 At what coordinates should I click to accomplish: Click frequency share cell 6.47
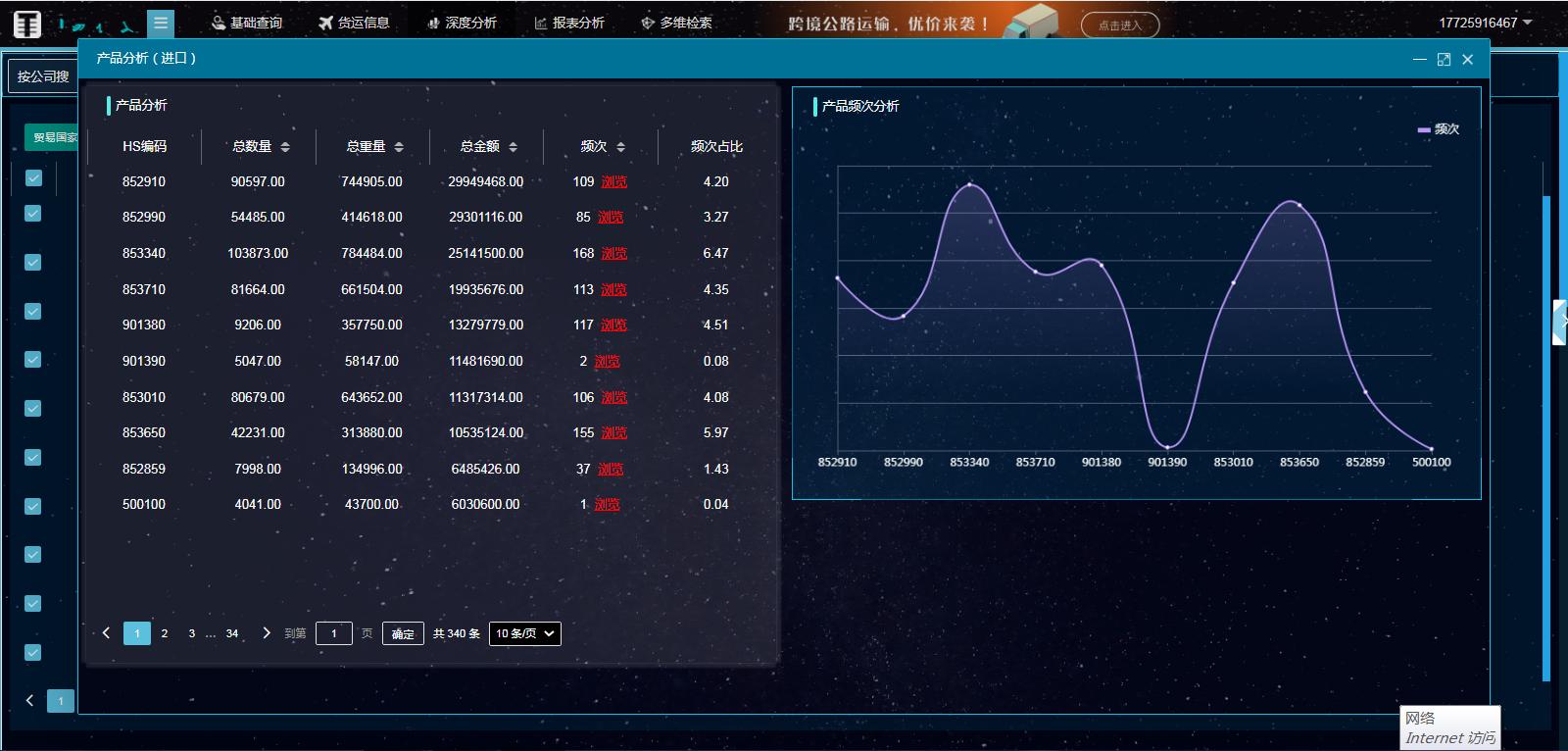(716, 254)
